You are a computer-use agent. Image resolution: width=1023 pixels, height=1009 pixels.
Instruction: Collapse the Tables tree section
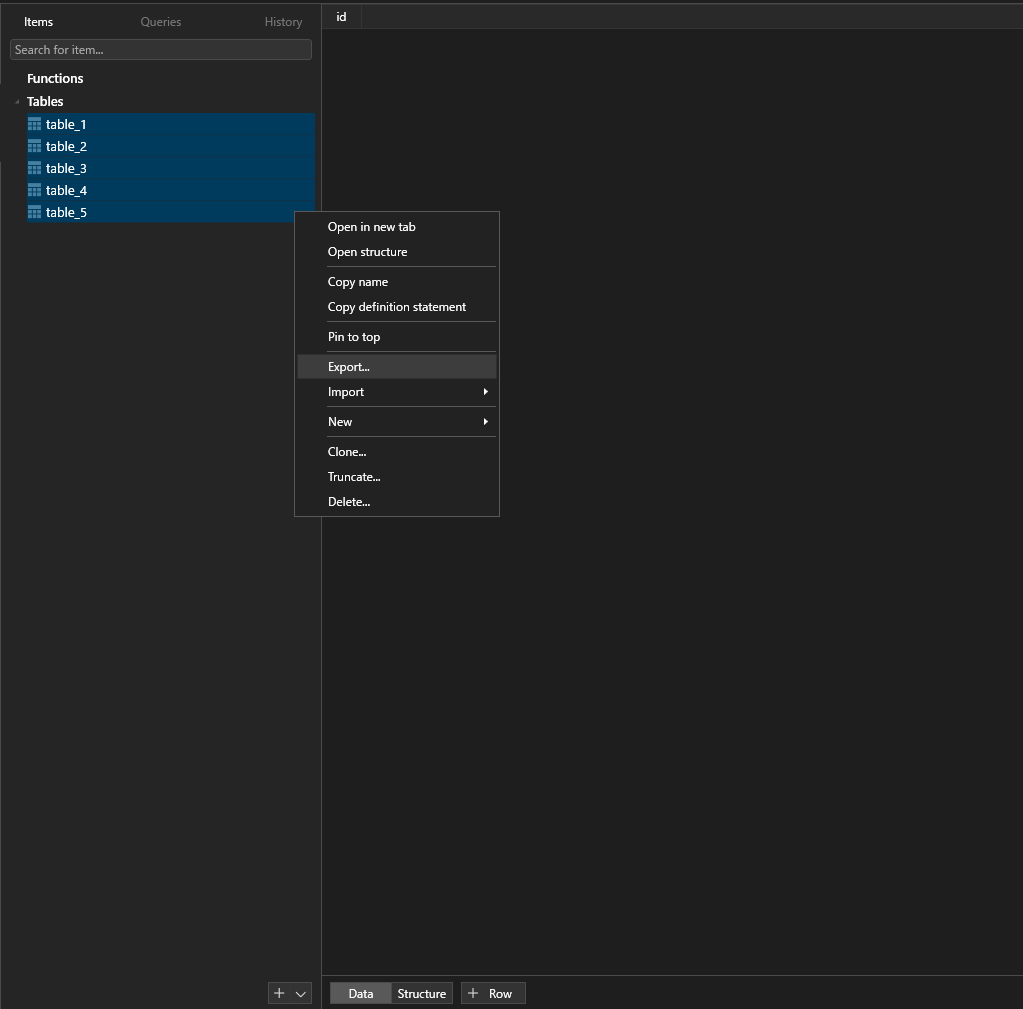tap(16, 101)
